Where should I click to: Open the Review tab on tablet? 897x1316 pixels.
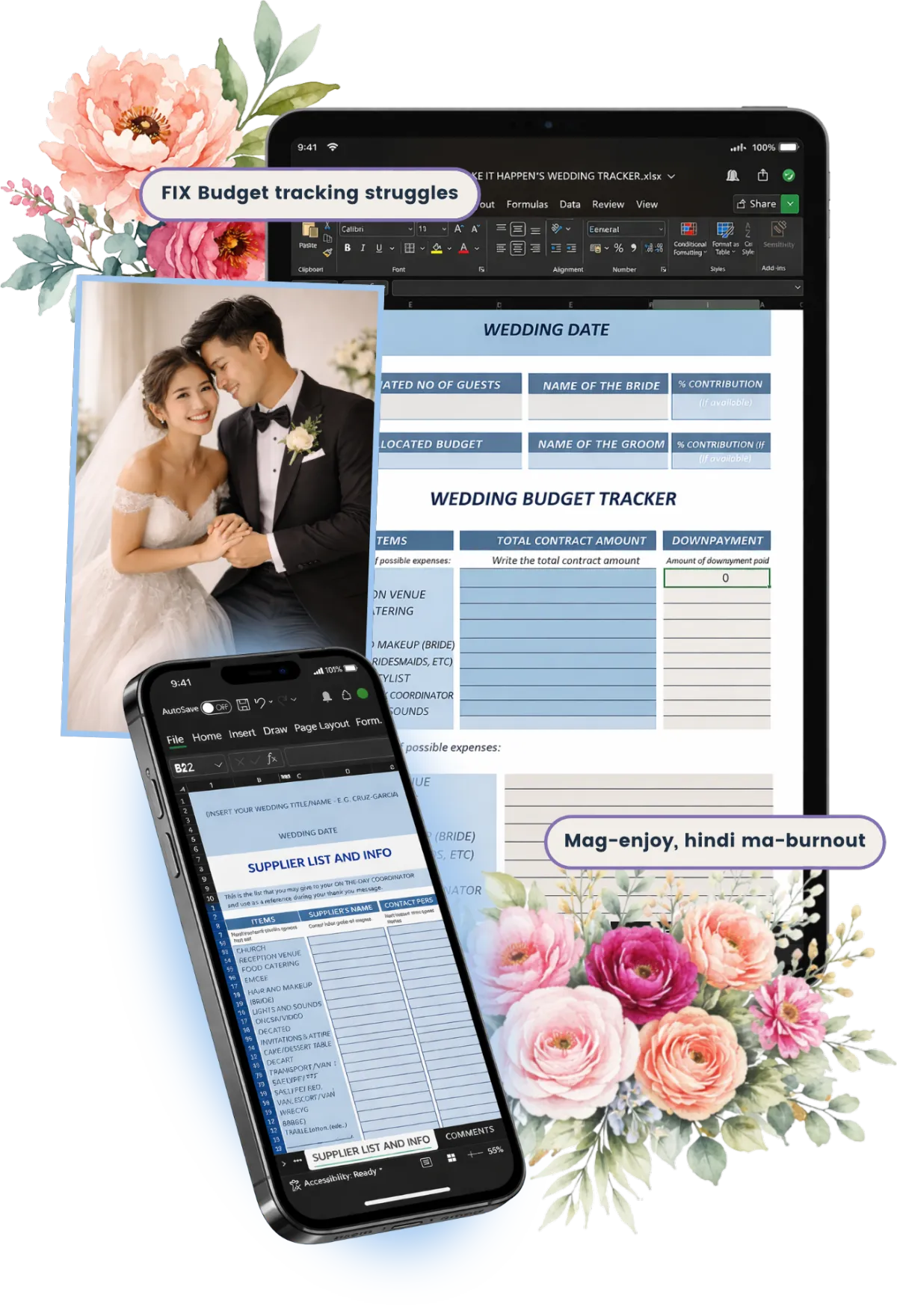point(608,204)
